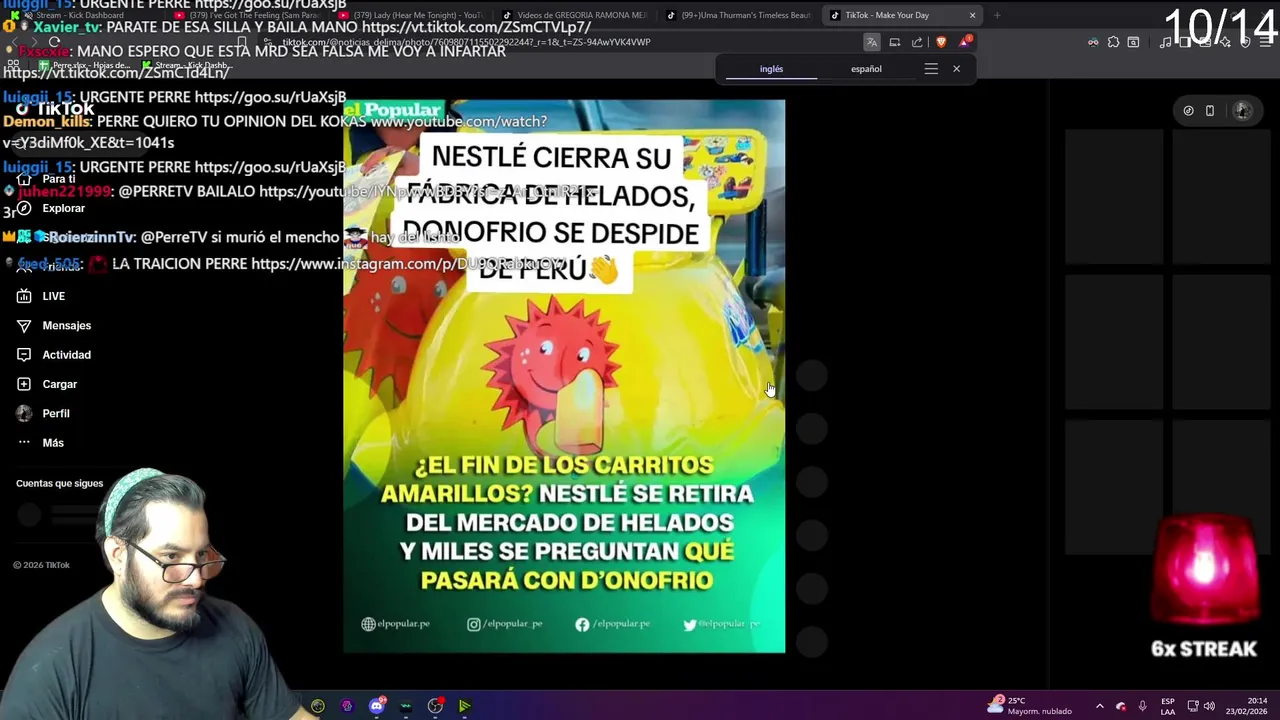The height and width of the screenshot is (720, 1280).
Task: Open the weather widget showing 25°C
Action: click(1029, 706)
